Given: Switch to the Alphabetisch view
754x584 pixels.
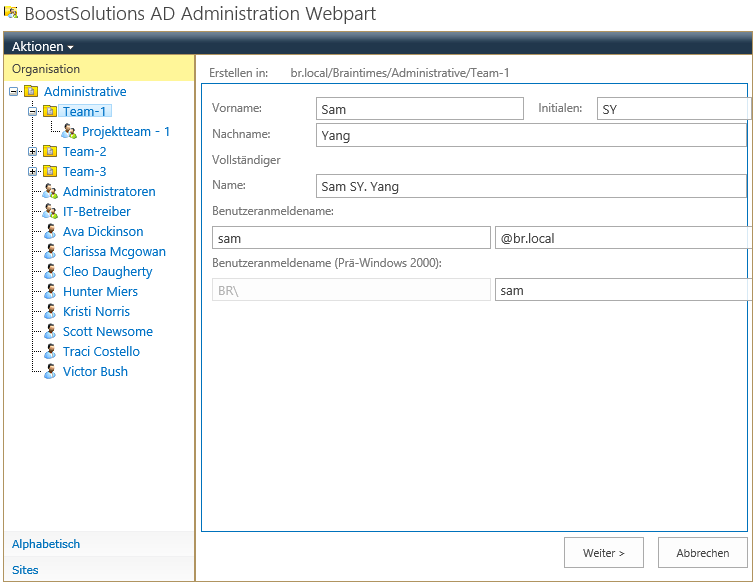Looking at the screenshot, I should tap(46, 544).
